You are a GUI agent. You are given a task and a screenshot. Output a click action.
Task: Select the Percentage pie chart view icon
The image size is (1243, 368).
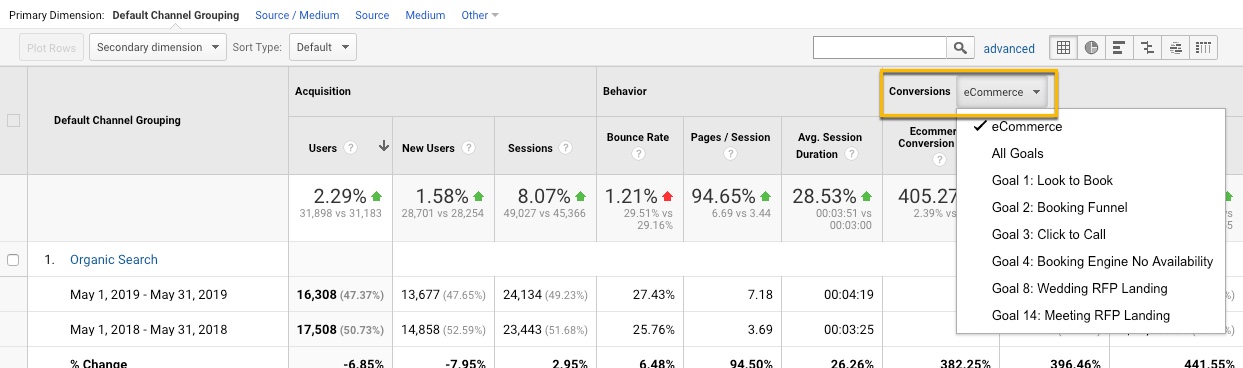(x=1091, y=47)
